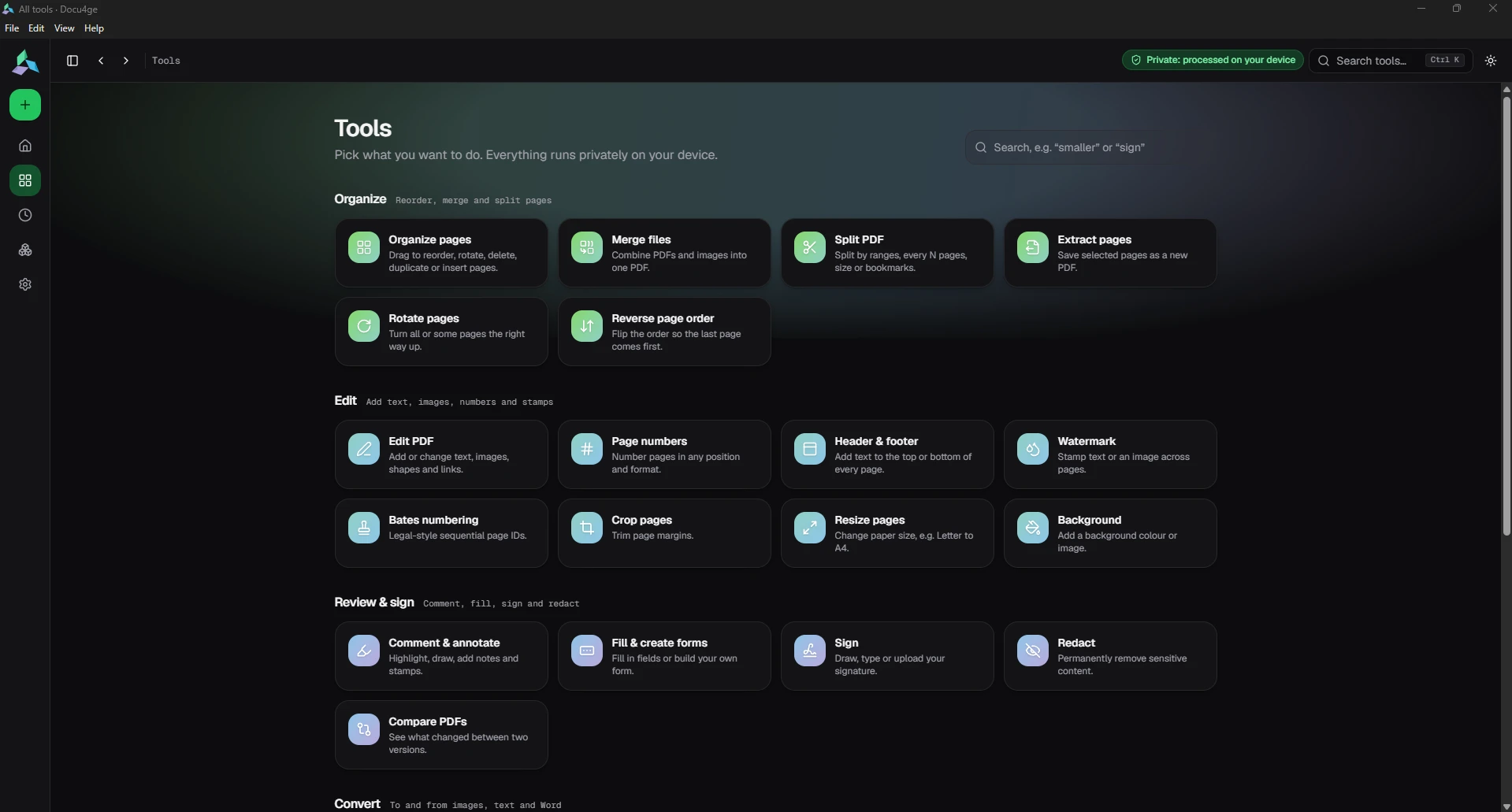The width and height of the screenshot is (1512, 812).
Task: Click the Comment & annotate highlighter icon
Action: click(x=364, y=651)
